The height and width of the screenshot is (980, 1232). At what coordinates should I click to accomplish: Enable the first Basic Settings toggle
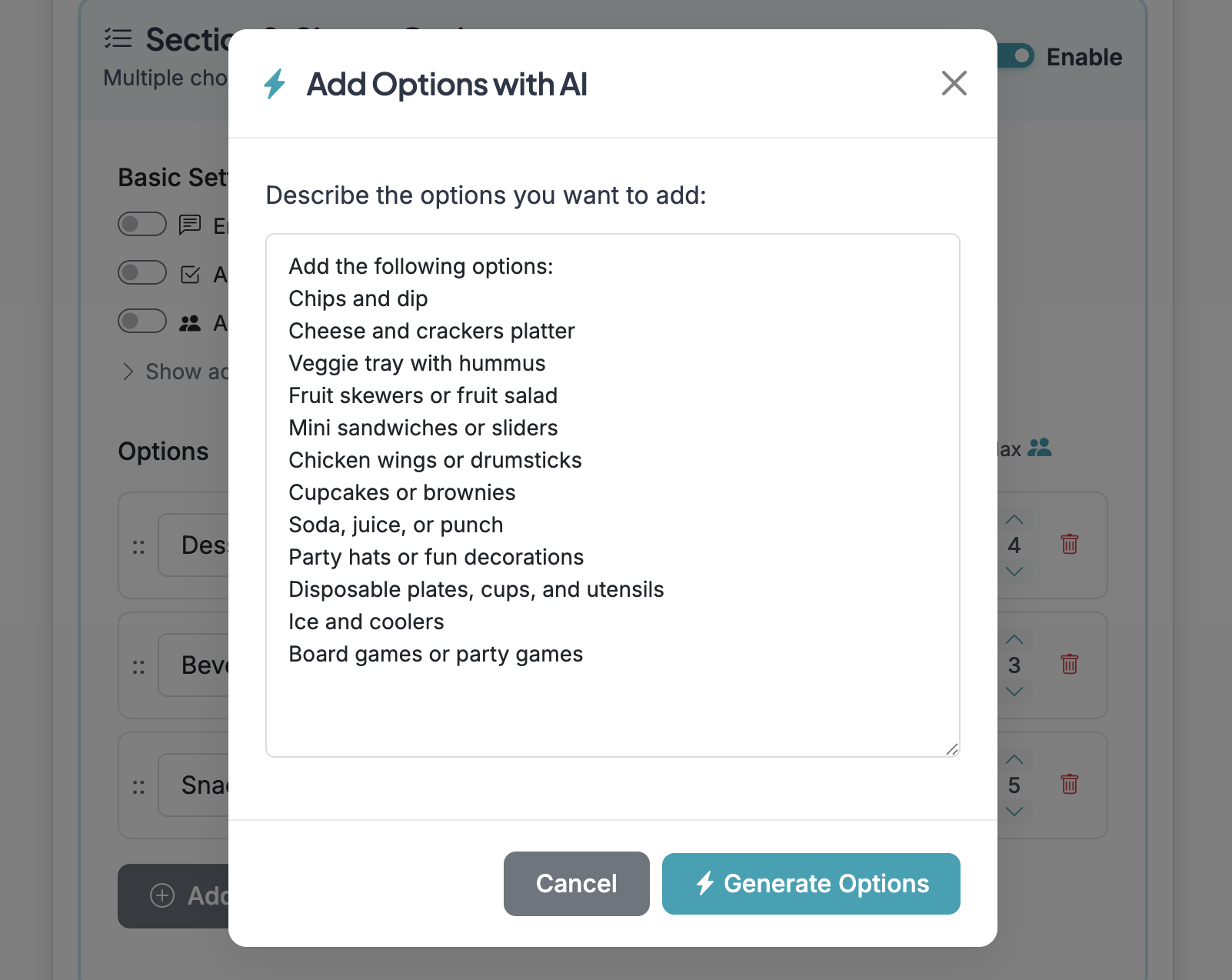pos(142,225)
